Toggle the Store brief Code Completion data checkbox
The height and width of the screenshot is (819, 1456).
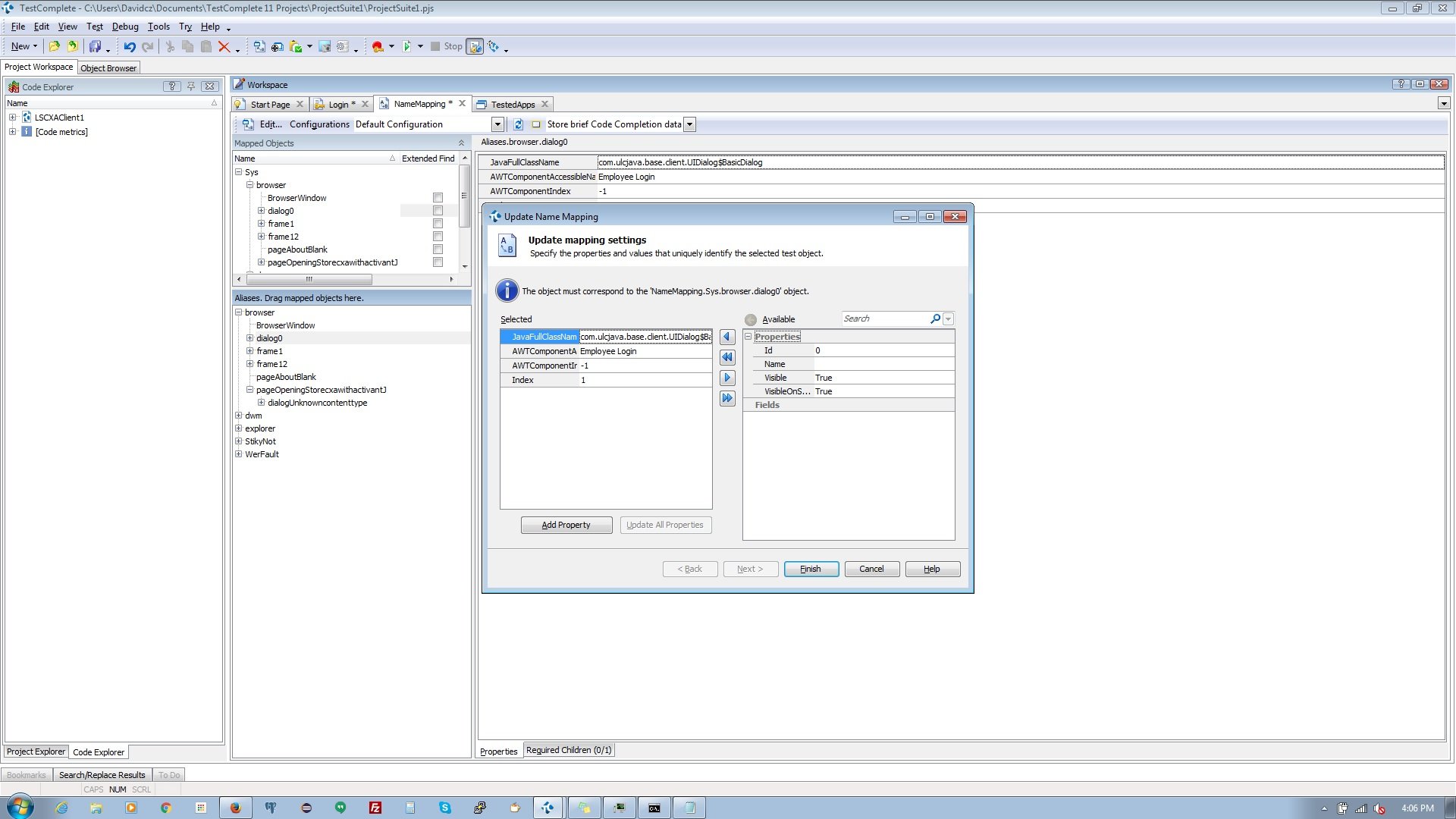(x=536, y=124)
